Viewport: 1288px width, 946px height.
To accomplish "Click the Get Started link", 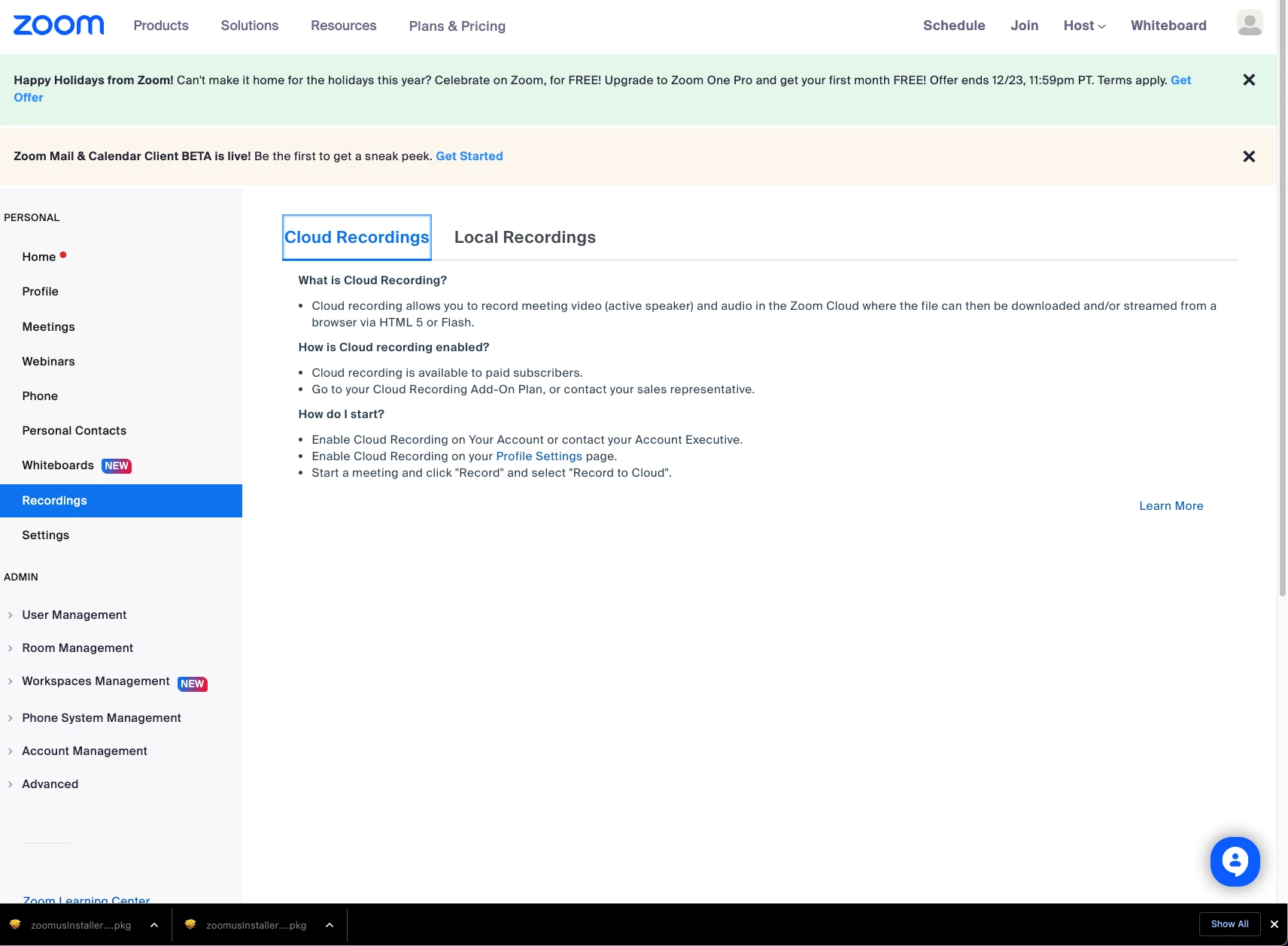I will [469, 156].
